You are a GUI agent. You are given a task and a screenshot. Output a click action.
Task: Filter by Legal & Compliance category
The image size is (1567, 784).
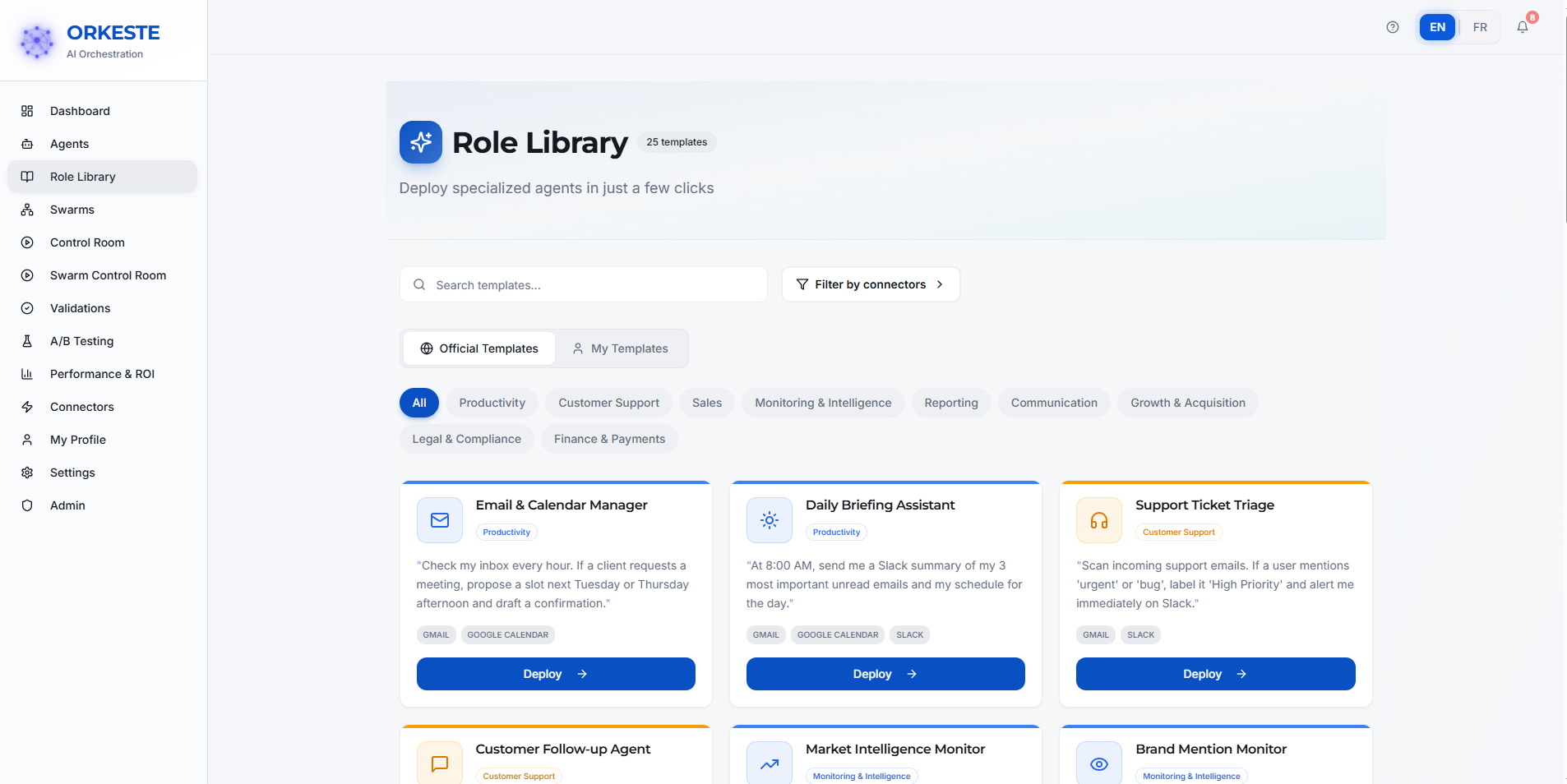(x=466, y=439)
